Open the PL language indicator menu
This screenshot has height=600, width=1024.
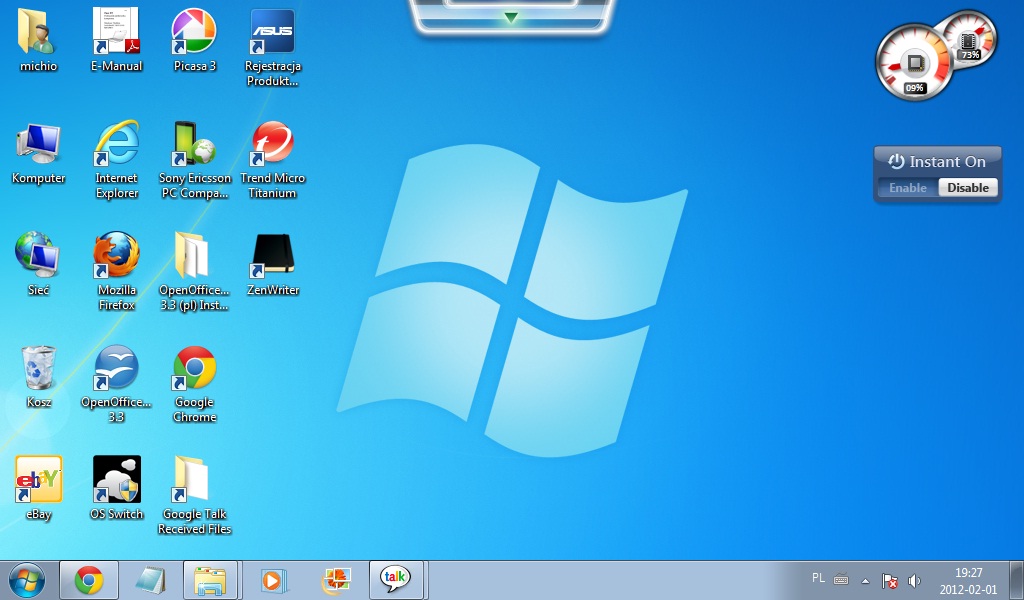818,578
